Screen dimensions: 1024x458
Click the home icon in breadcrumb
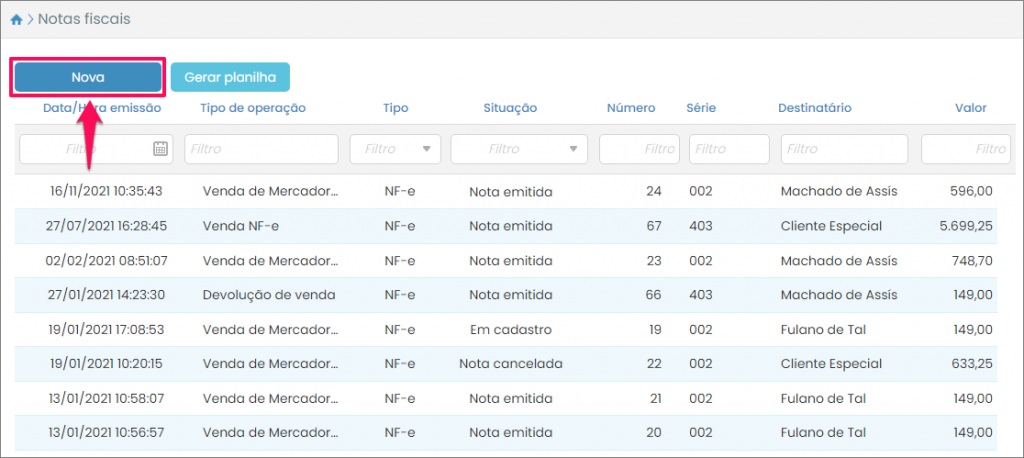[x=16, y=19]
